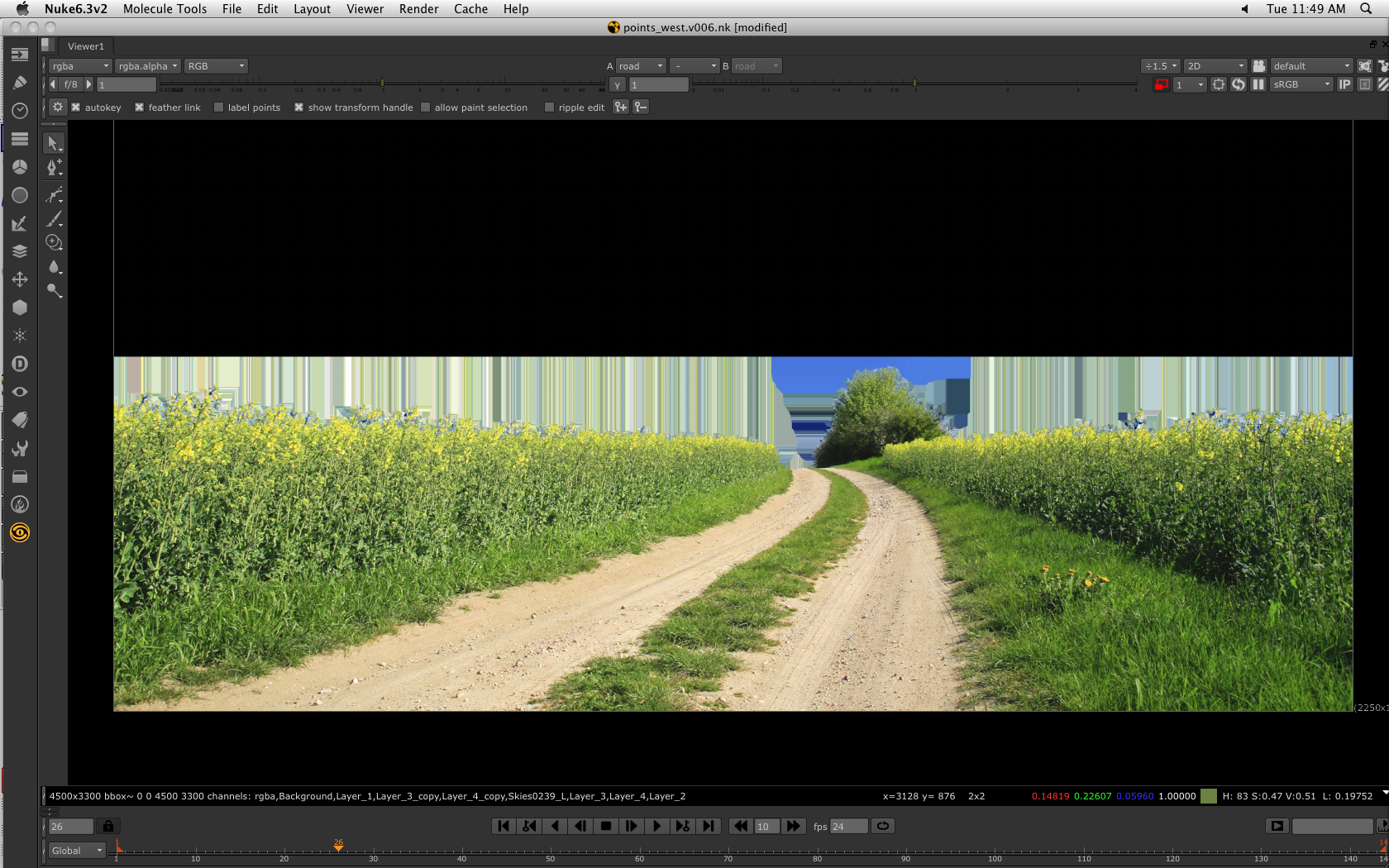This screenshot has width=1389, height=868.
Task: Choose the Add Points pen tool
Action: [54, 168]
